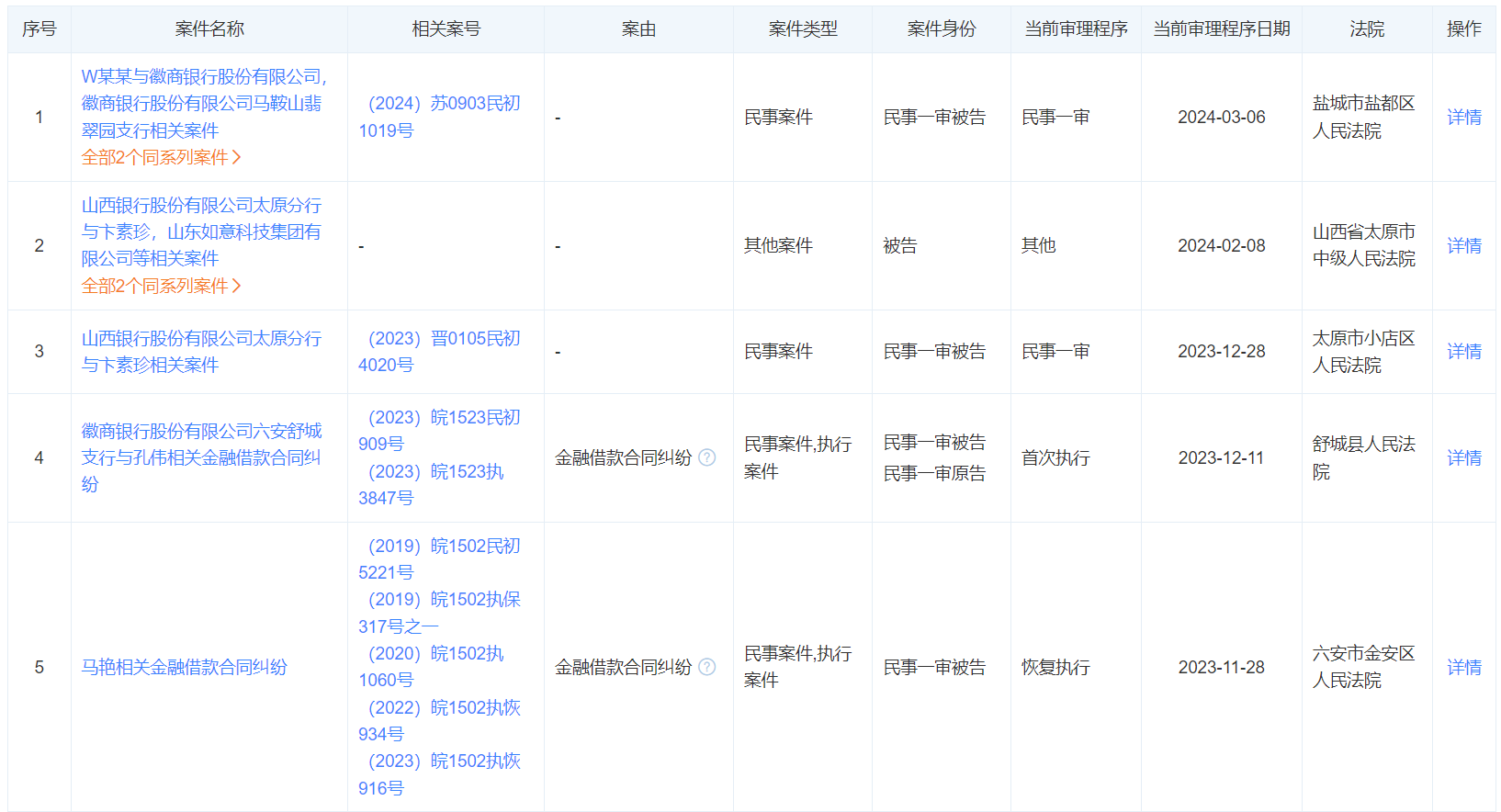Image resolution: width=1501 pixels, height=812 pixels.
Task: View 详情 for row 2 太原市中级人民法院 case
Action: tap(1464, 245)
